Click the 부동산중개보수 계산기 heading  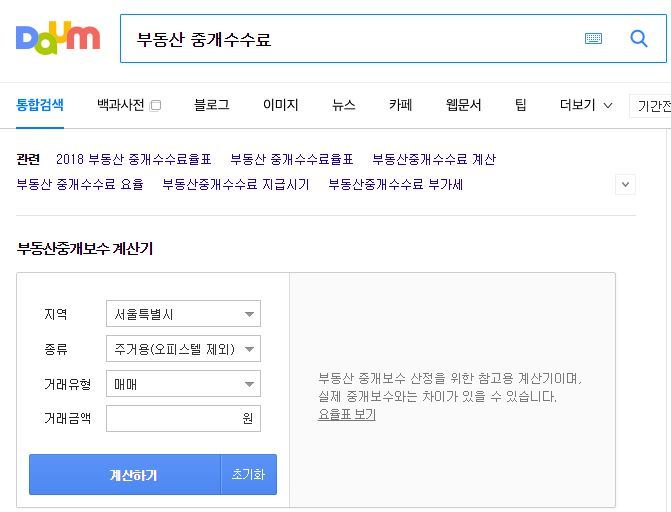pos(85,249)
